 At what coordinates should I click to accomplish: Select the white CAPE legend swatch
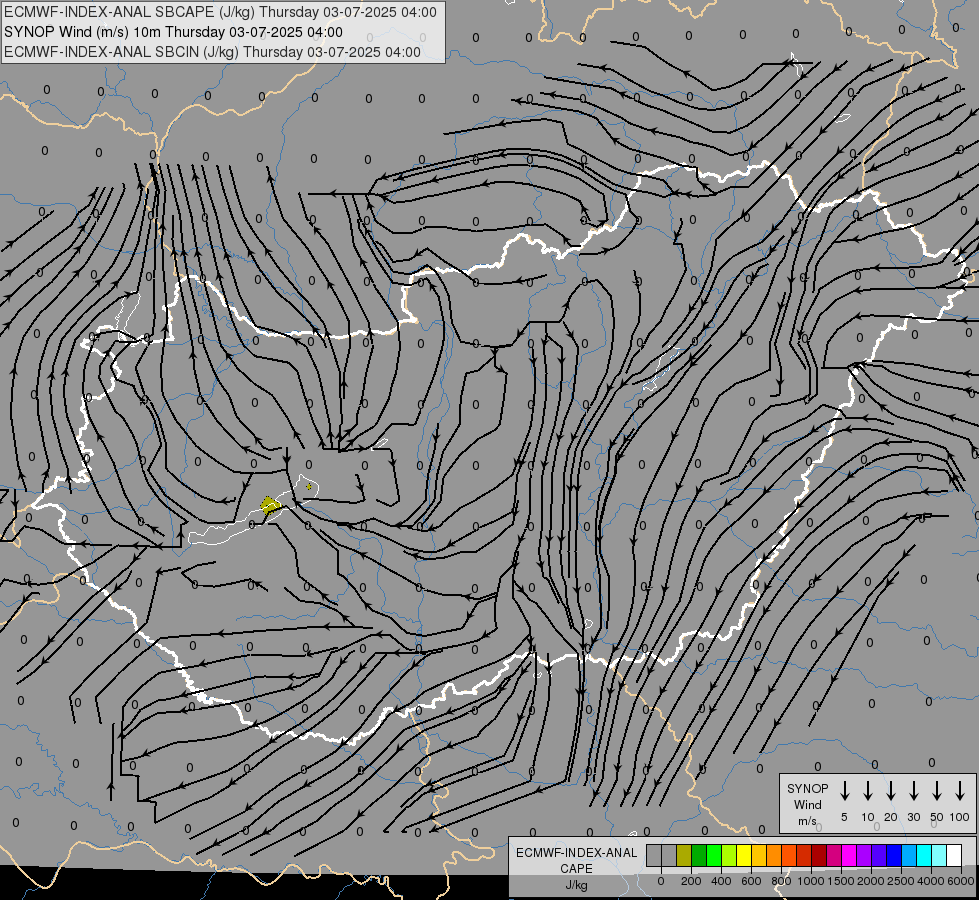pos(953,855)
